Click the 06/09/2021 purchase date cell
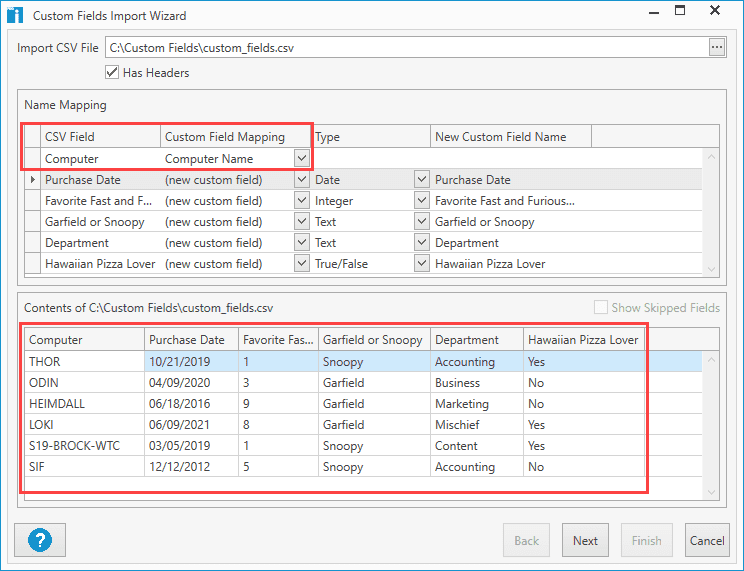The width and height of the screenshot is (744, 571). click(x=191, y=424)
